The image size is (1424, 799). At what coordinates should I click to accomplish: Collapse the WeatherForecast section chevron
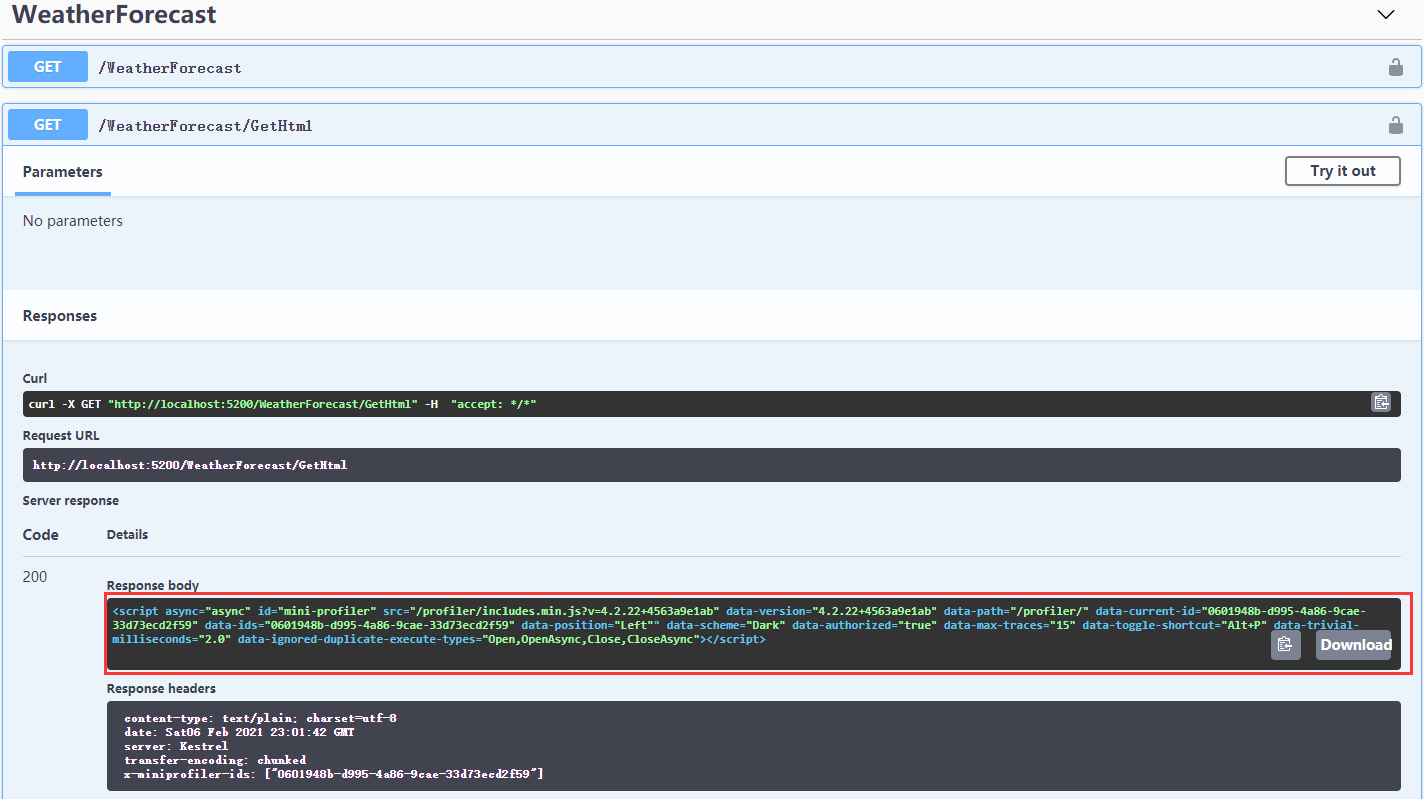point(1385,14)
